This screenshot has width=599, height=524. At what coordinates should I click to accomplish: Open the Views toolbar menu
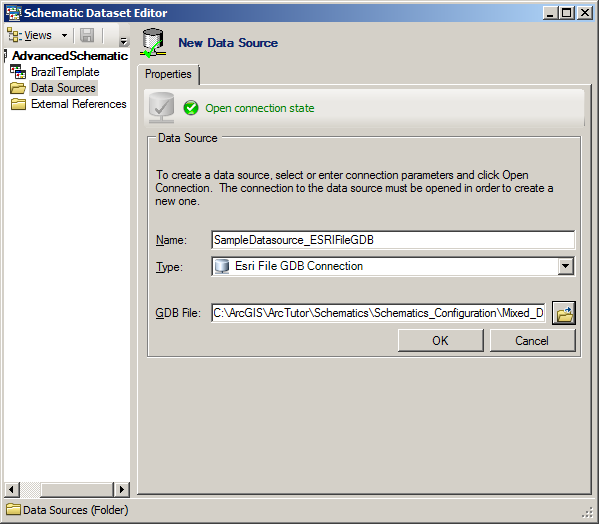point(37,36)
